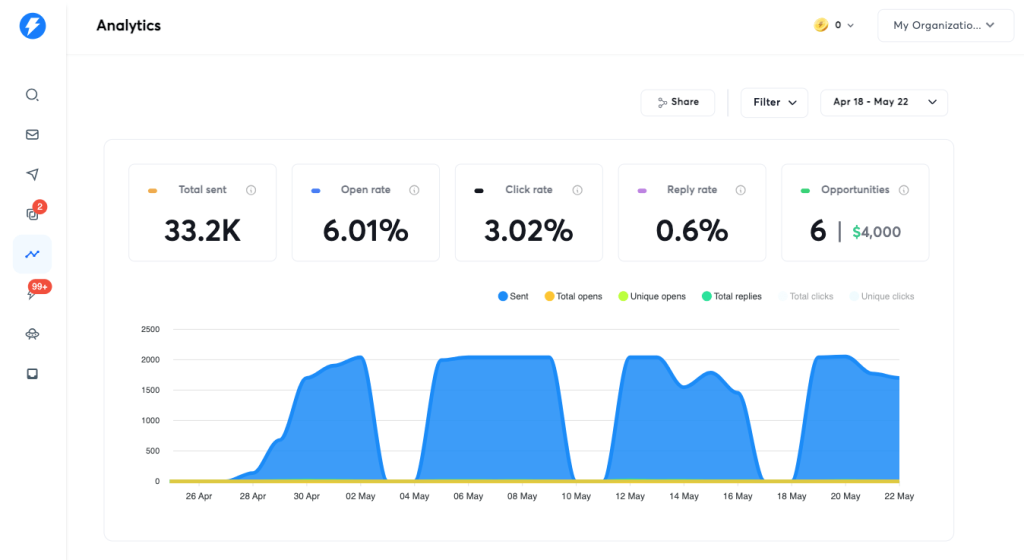
Task: Click info icon on Opportunities card
Action: pos(904,190)
